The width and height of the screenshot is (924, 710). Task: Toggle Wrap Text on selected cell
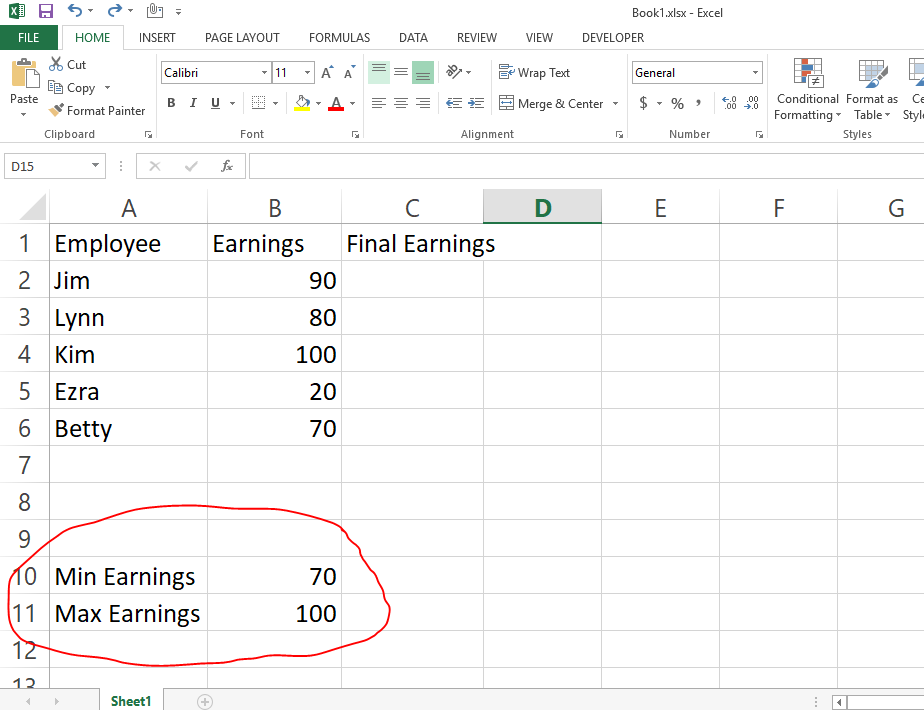535,73
